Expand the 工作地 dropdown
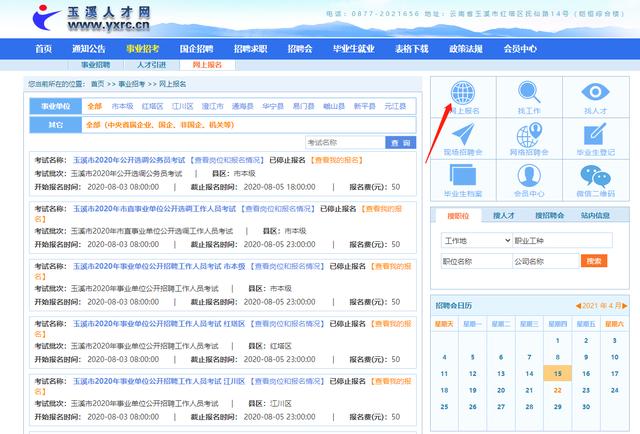The image size is (640, 434). (476, 240)
